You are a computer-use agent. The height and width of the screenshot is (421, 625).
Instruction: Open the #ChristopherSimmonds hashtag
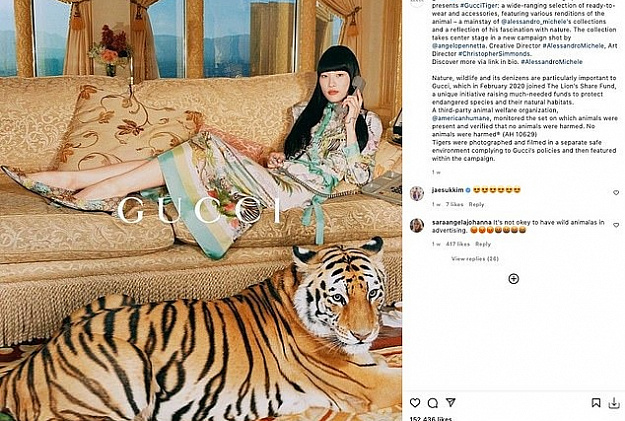click(x=494, y=54)
